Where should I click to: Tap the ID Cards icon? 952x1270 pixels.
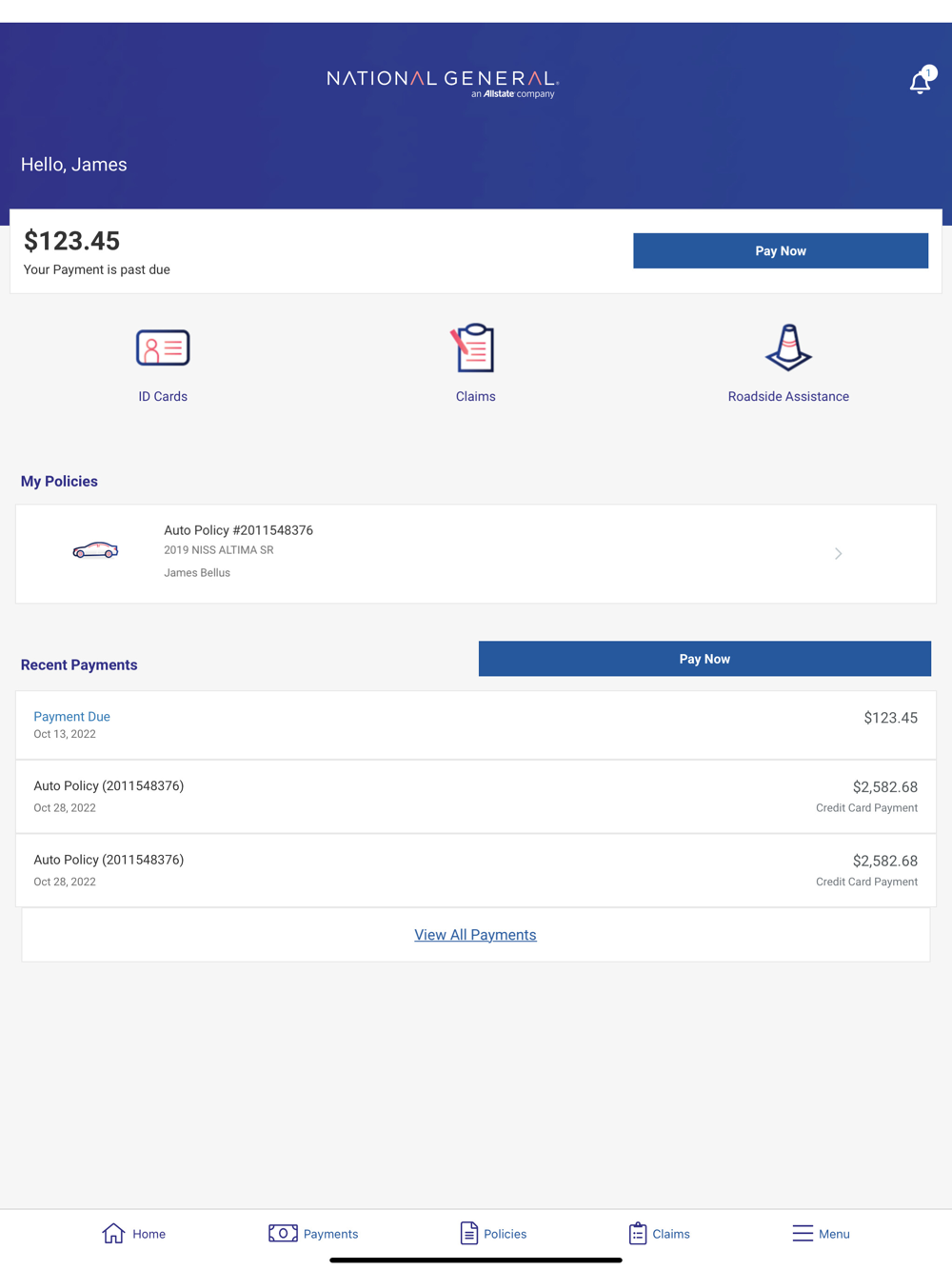pos(163,347)
